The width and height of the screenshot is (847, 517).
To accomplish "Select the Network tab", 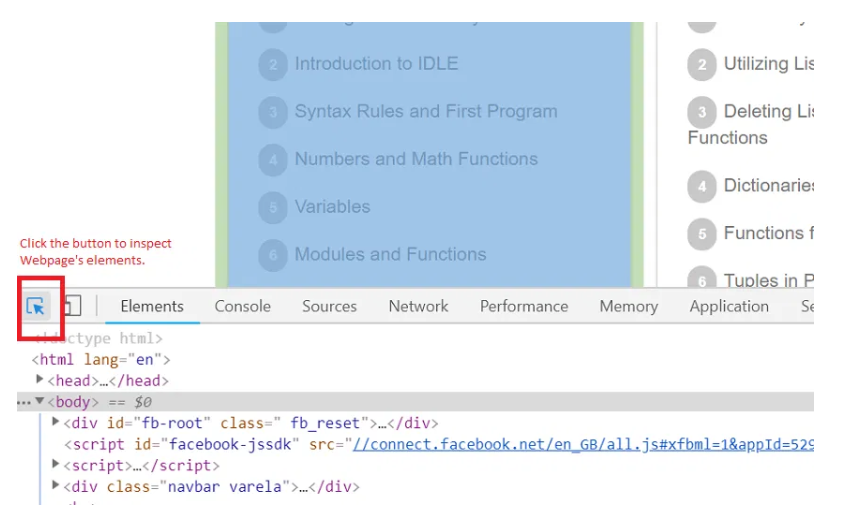I will point(418,306).
